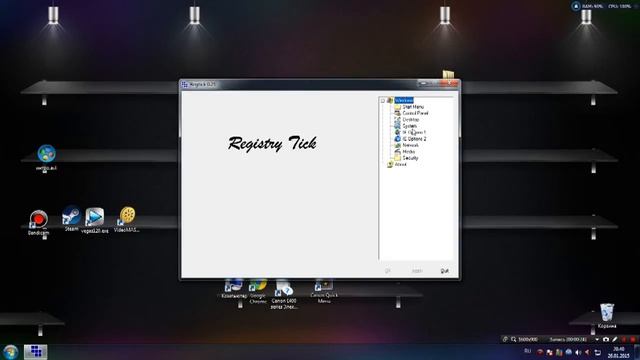The image size is (640, 360).
Task: Open the Start Menu tree item
Action: click(x=413, y=107)
